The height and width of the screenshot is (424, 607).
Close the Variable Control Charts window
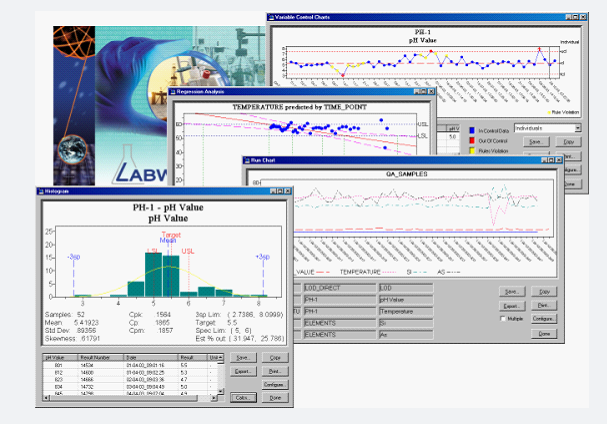pos(583,17)
